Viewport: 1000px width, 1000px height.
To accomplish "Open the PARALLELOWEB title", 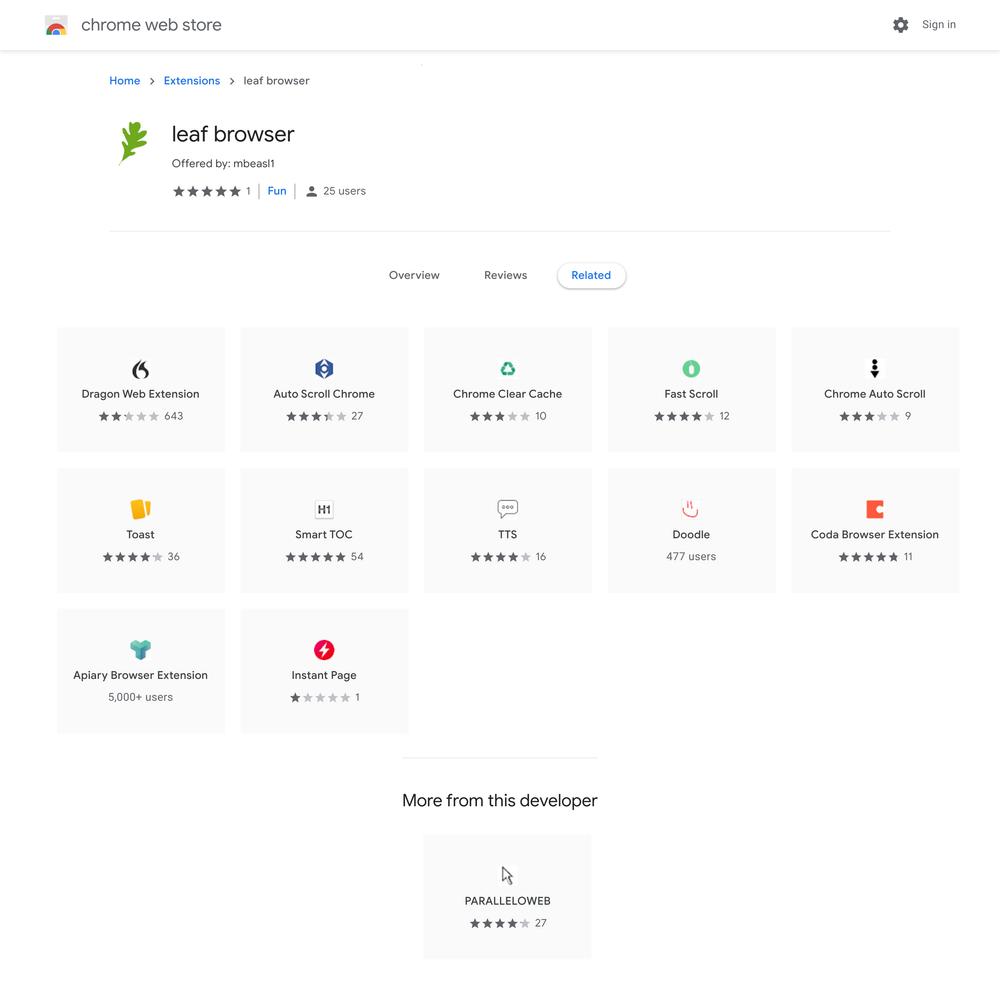I will pyautogui.click(x=507, y=901).
